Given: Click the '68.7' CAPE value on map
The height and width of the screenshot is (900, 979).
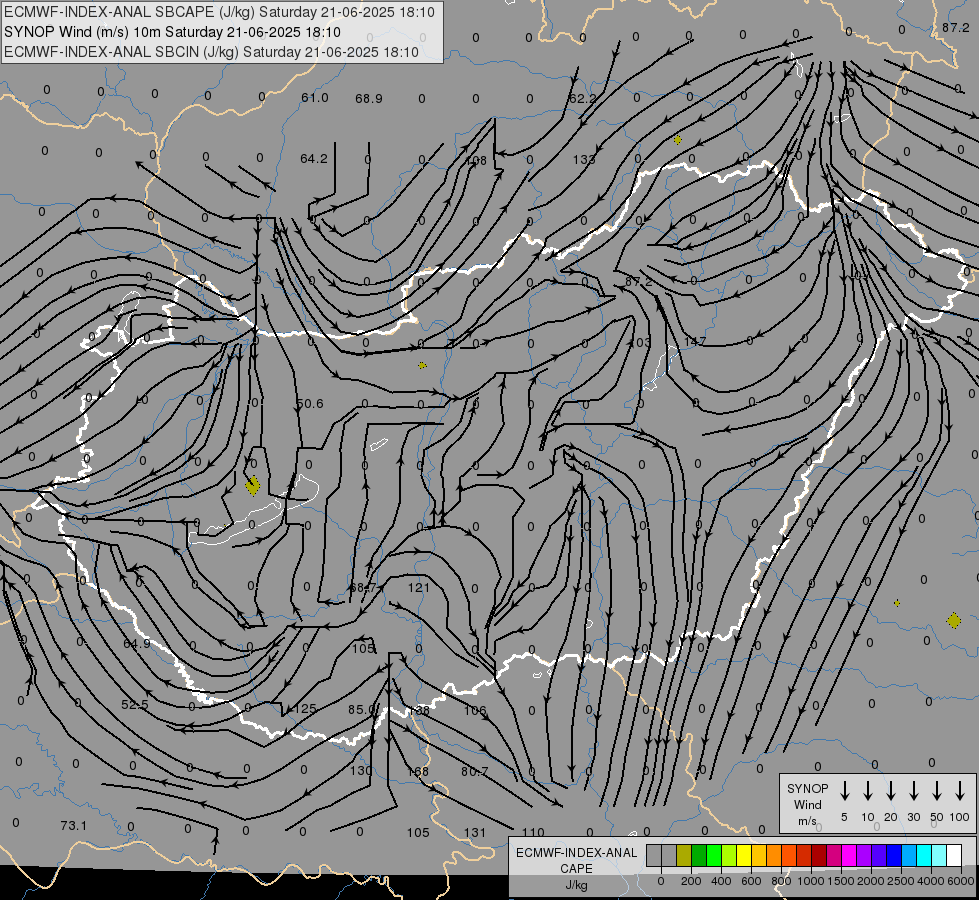Looking at the screenshot, I should point(363,588).
